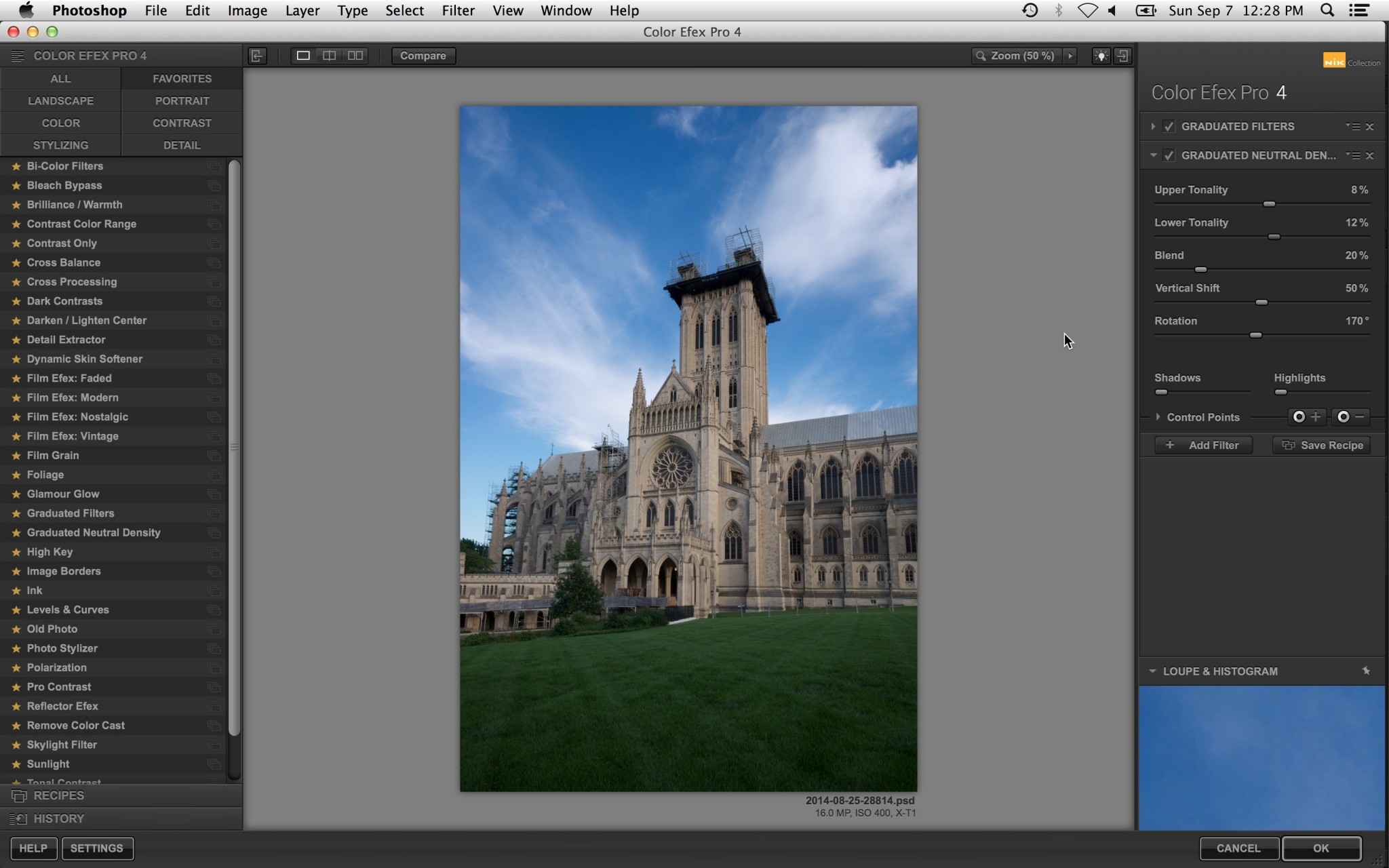Open preset recipes icon for Tonal Contrast row above Recipes
The image size is (1389, 868).
[214, 782]
